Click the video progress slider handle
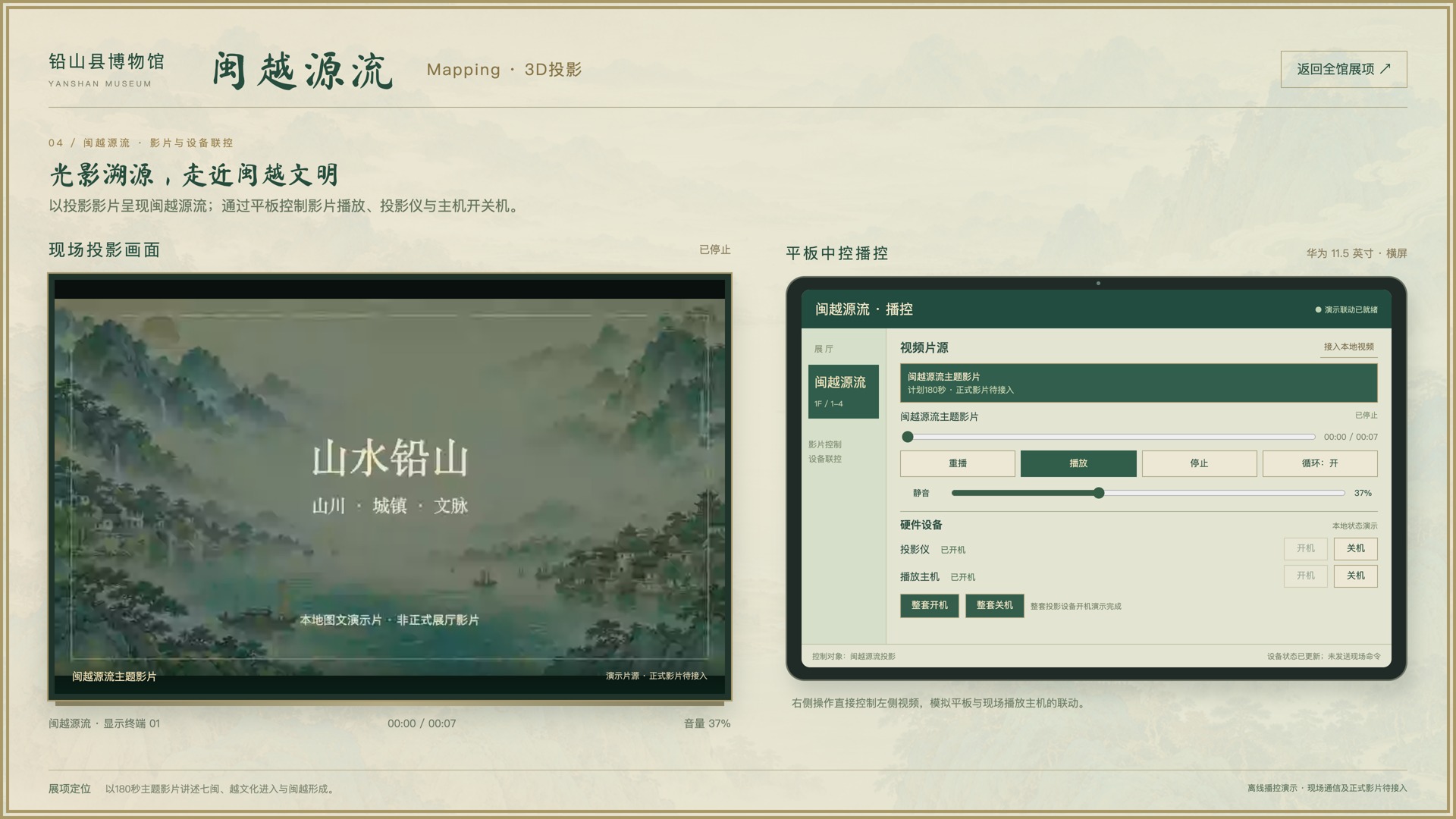This screenshot has width=1456, height=819. (x=908, y=437)
